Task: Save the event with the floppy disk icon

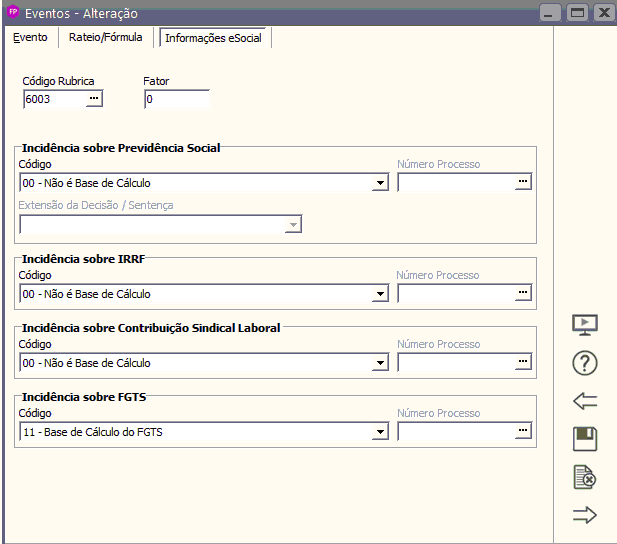Action: click(585, 439)
